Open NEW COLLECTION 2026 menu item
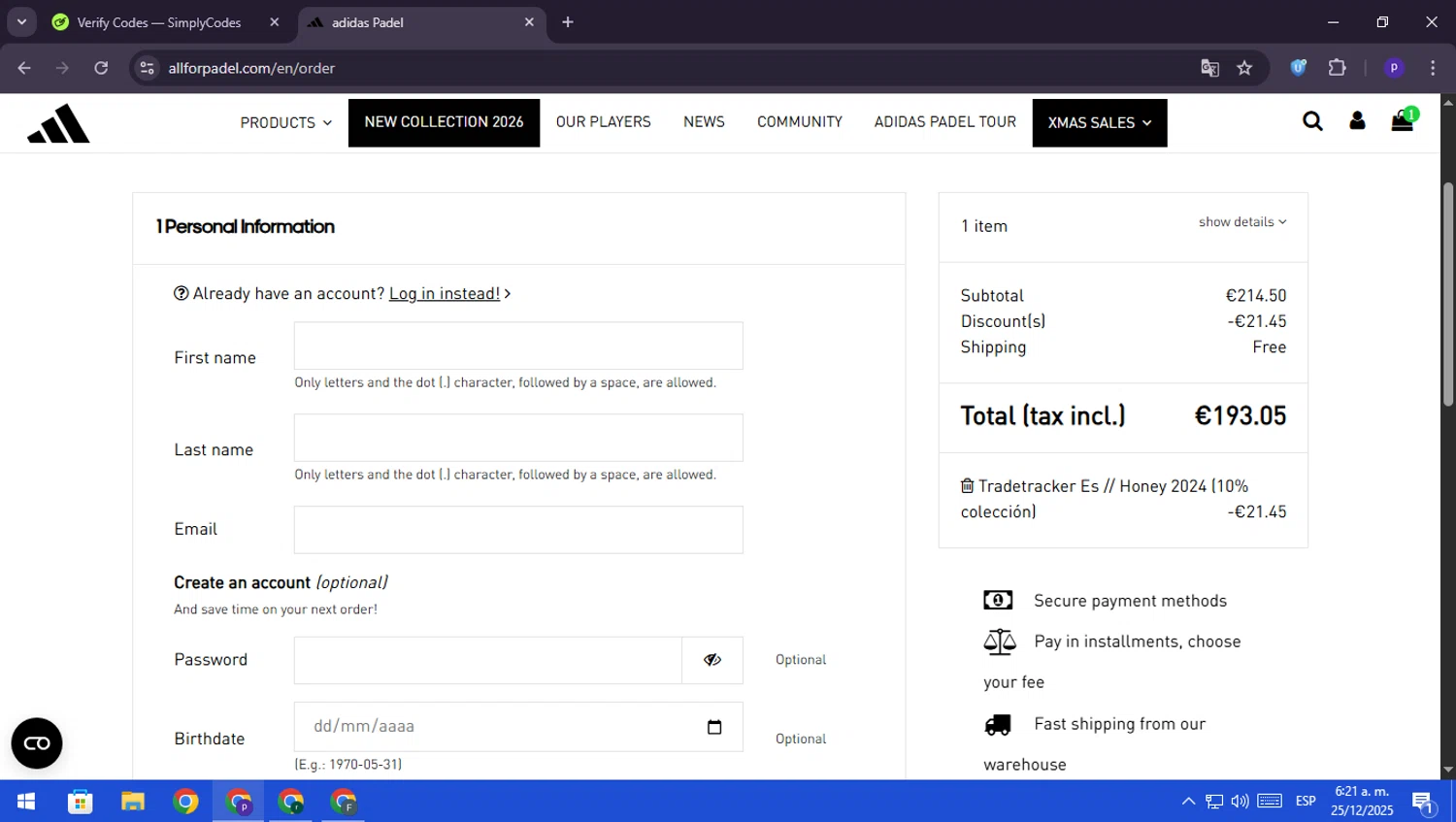The height and width of the screenshot is (822, 1456). pyautogui.click(x=444, y=122)
